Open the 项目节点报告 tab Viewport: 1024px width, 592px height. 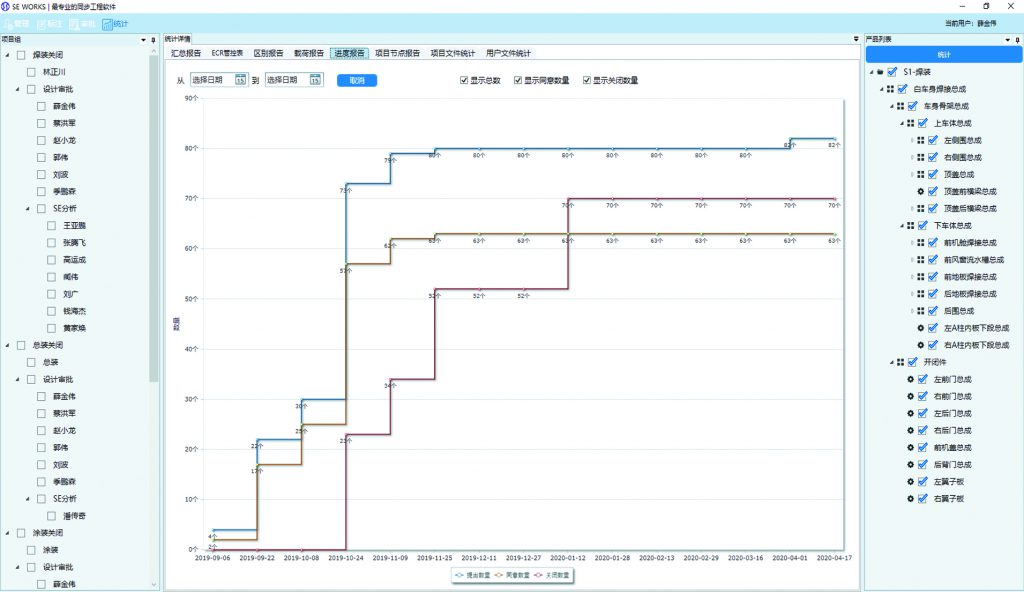(x=397, y=53)
